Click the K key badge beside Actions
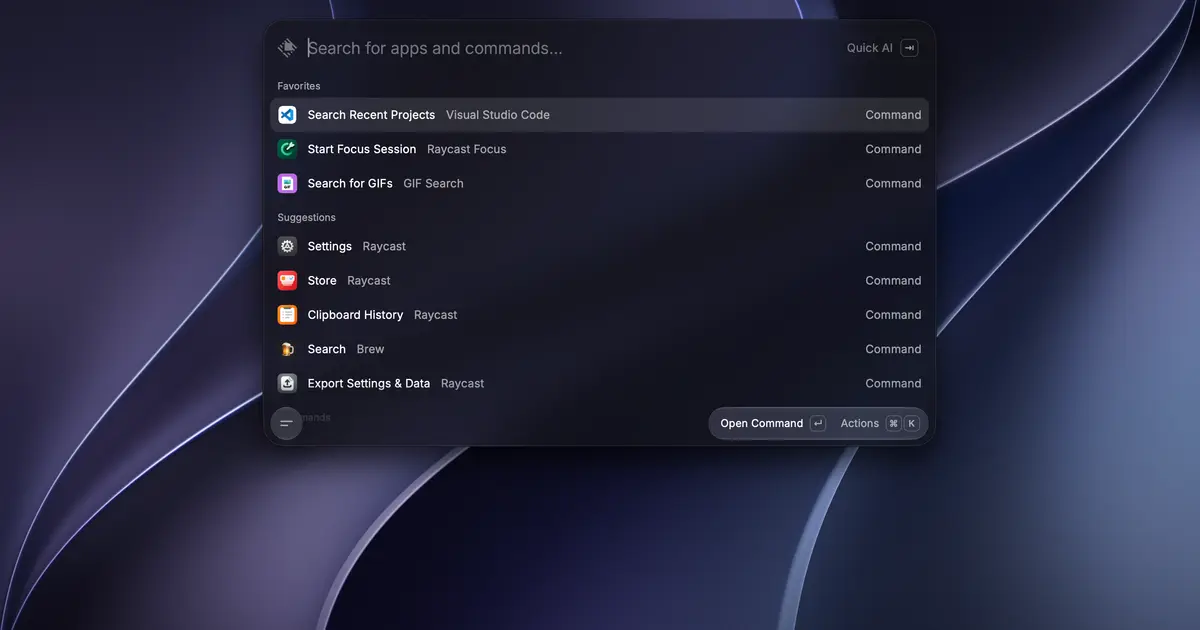This screenshot has width=1200, height=630. 911,423
